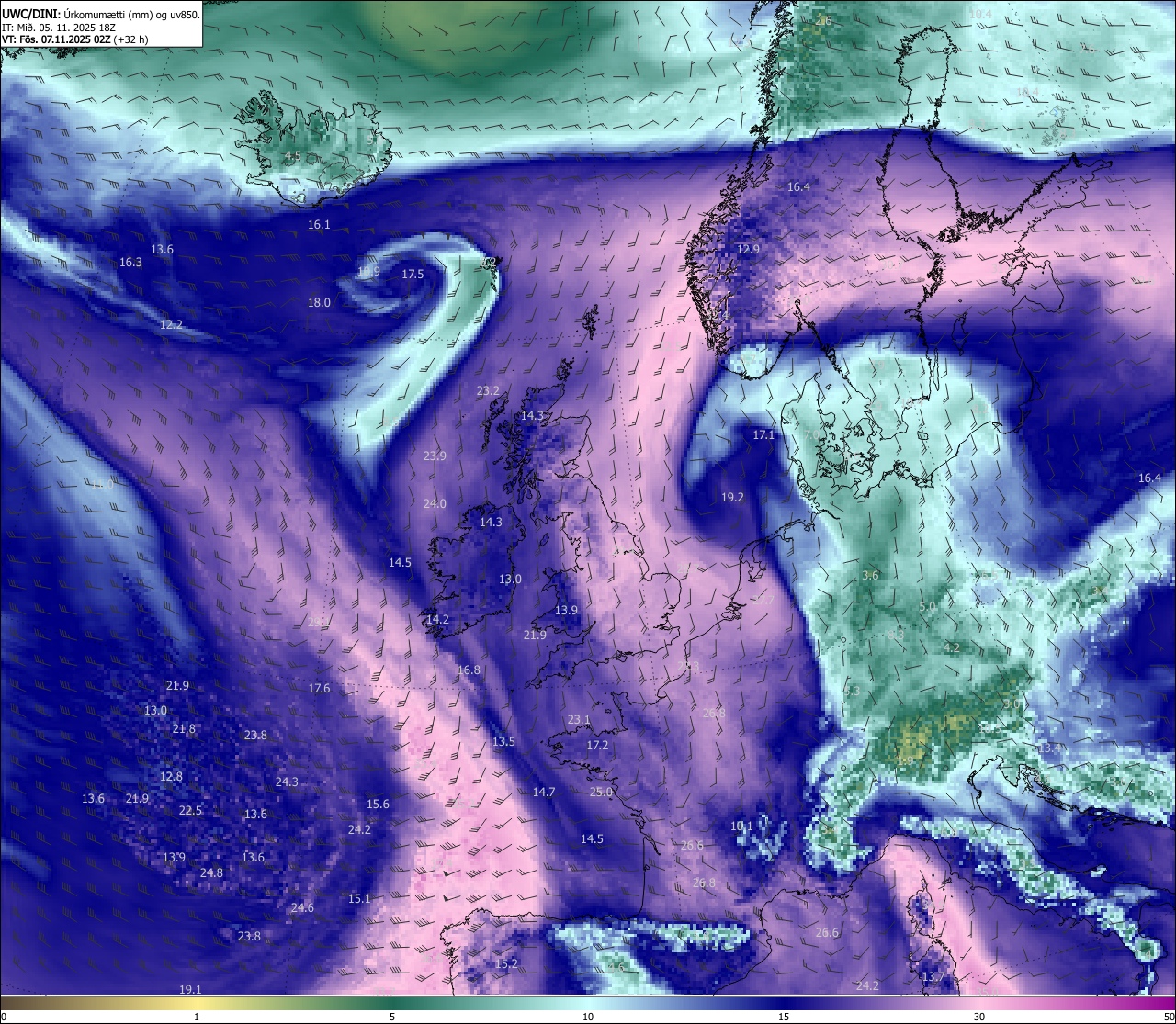The height and width of the screenshot is (1024, 1176).
Task: Click the 3.6 value over Germany
Action: click(x=870, y=575)
